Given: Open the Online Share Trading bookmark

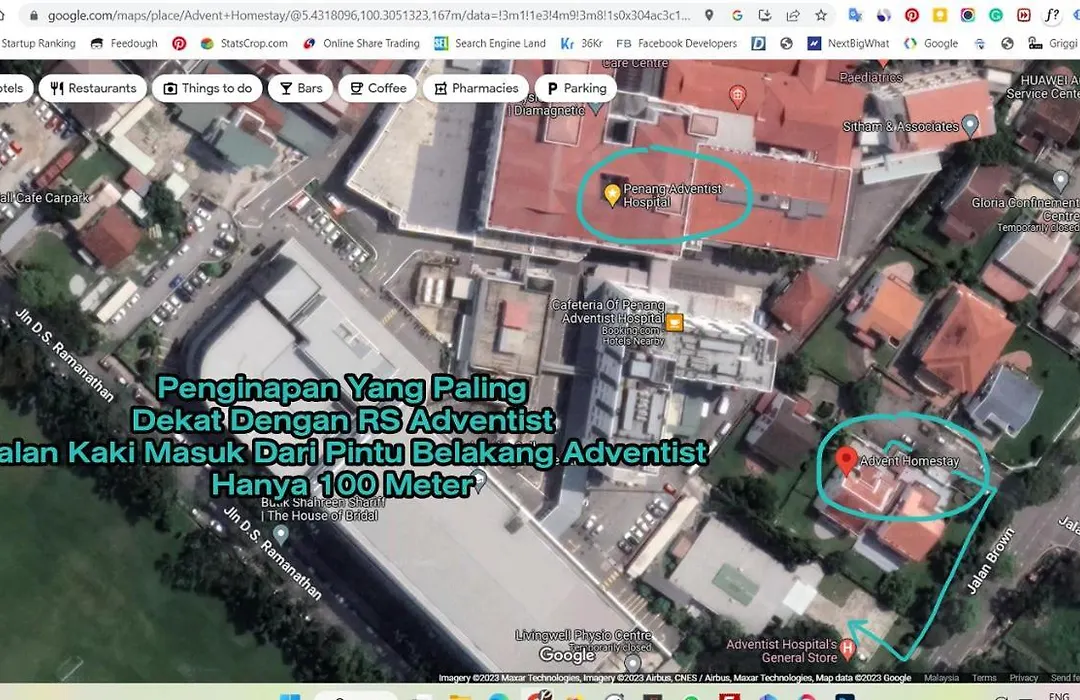Looking at the screenshot, I should [362, 43].
